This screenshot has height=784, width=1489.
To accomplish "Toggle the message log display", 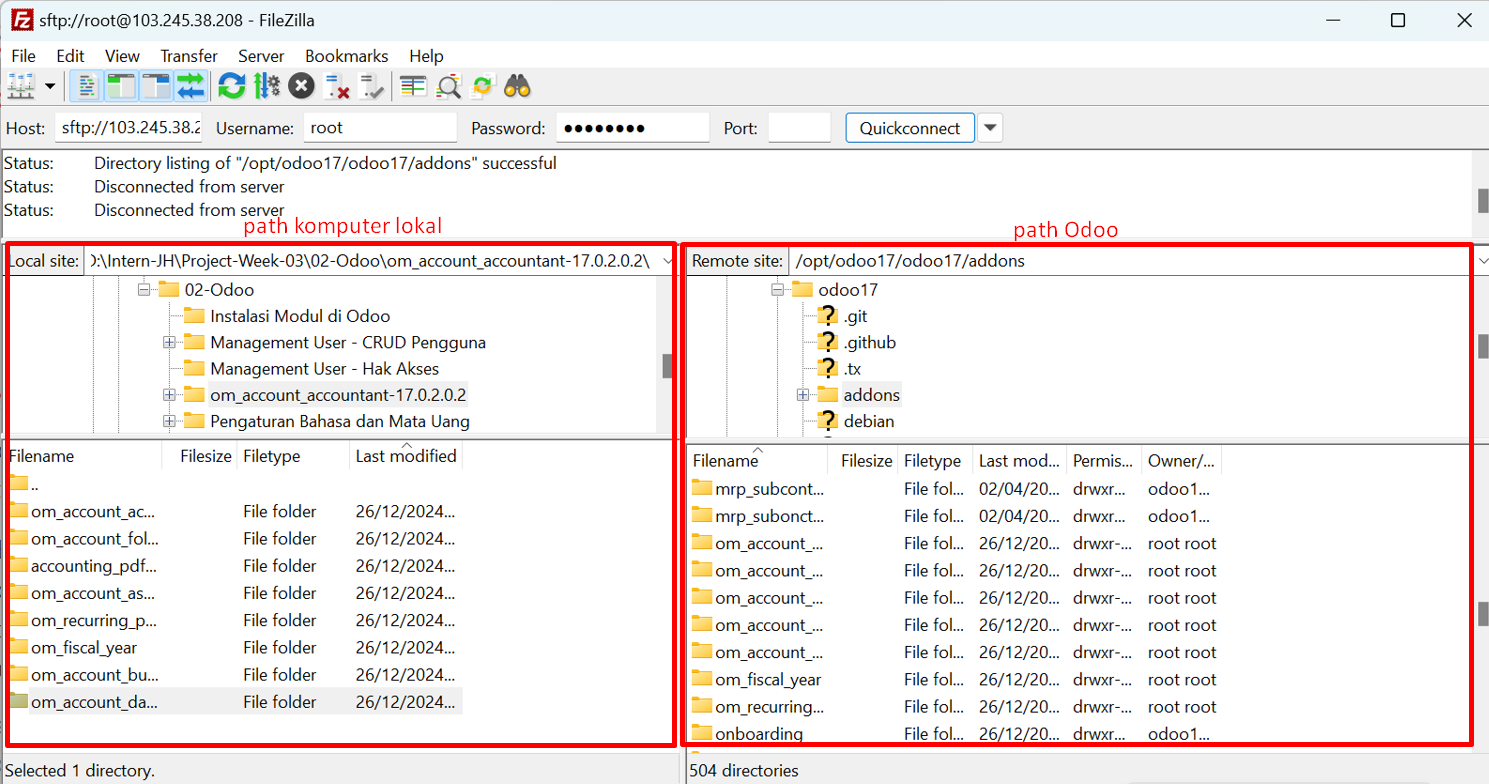I will point(86,86).
